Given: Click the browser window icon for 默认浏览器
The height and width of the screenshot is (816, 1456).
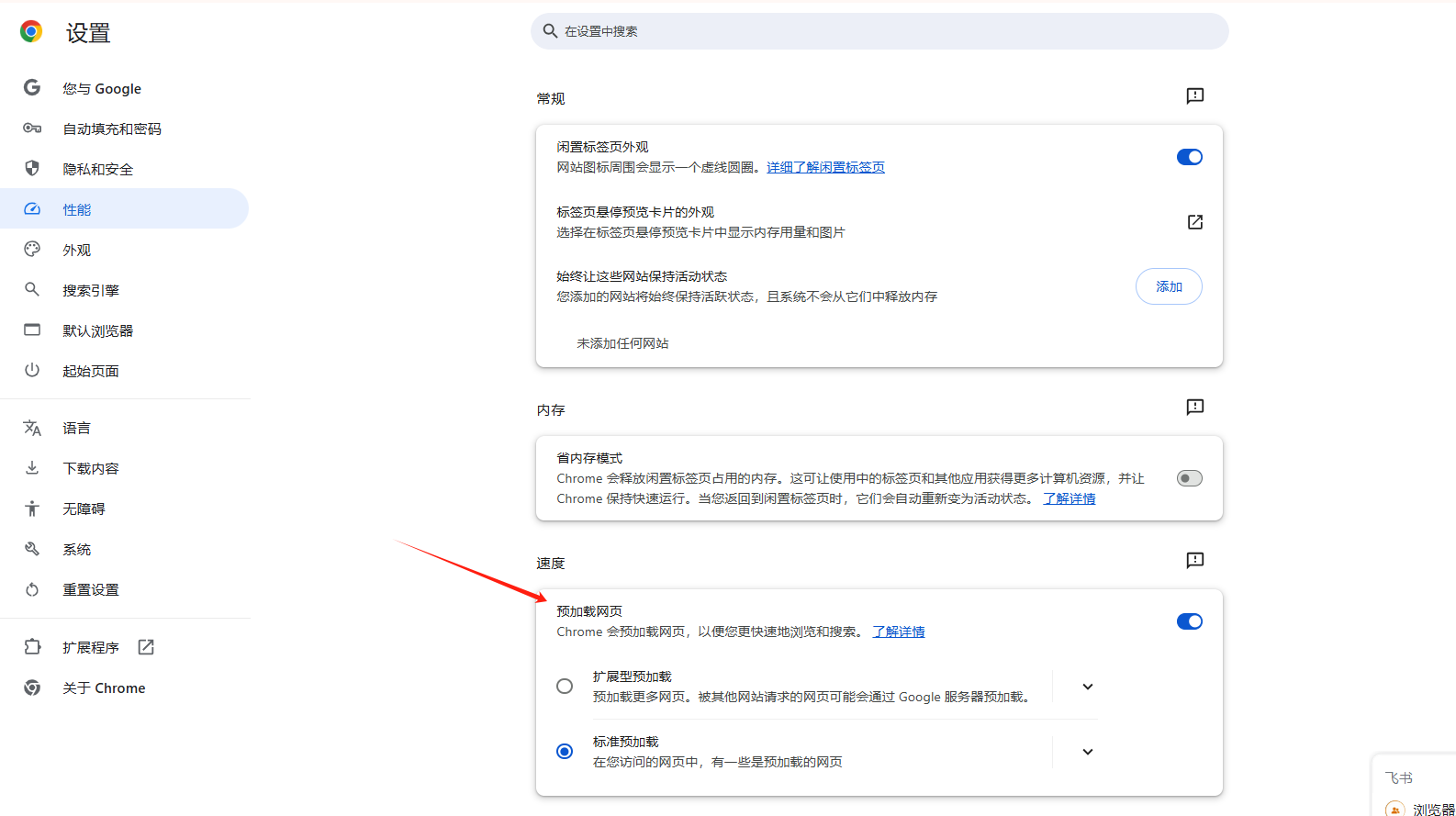Looking at the screenshot, I should (x=32, y=330).
